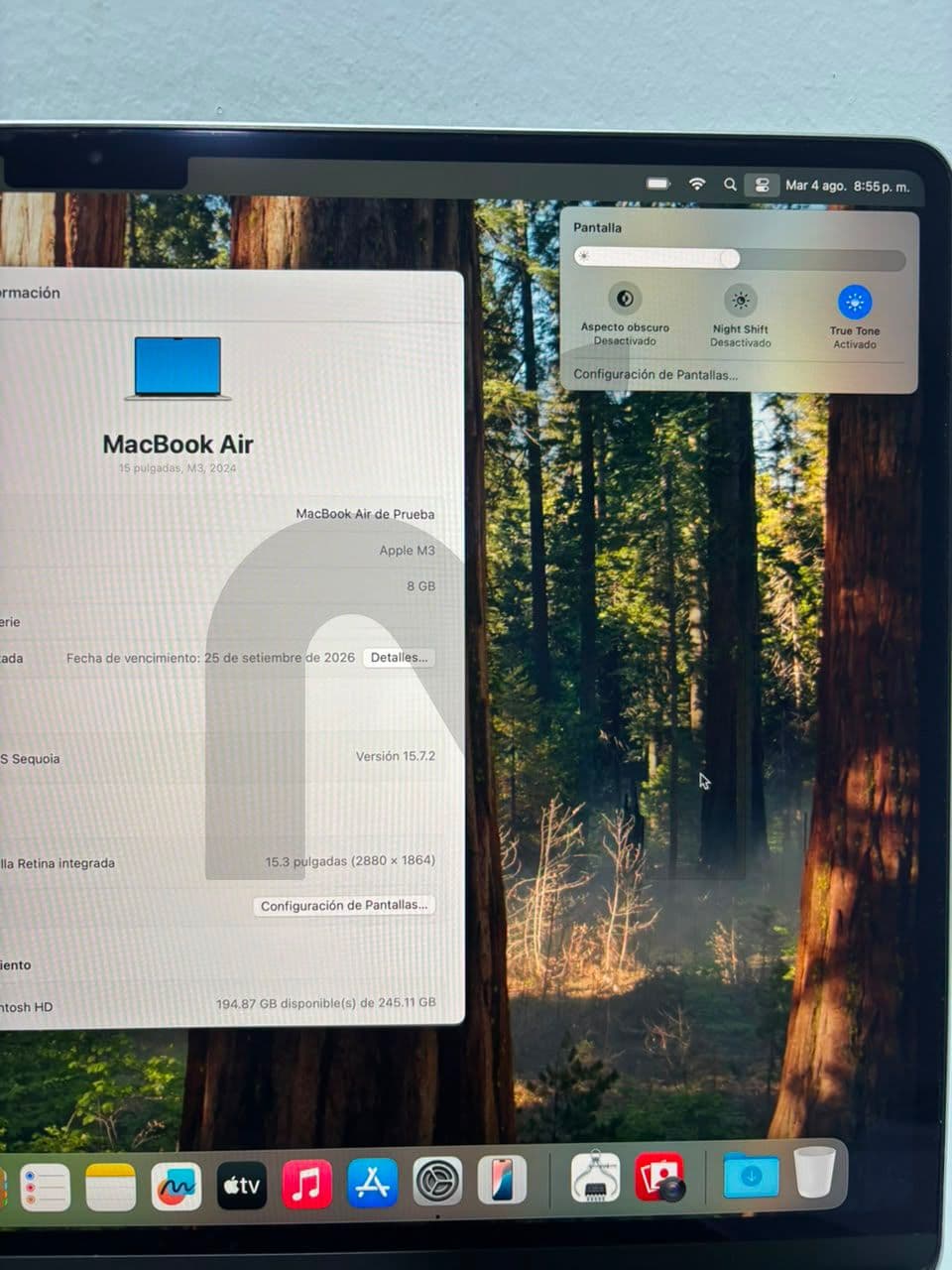Launch Photo Booth from the Dock
Image resolution: width=952 pixels, height=1270 pixels.
pyautogui.click(x=659, y=1177)
